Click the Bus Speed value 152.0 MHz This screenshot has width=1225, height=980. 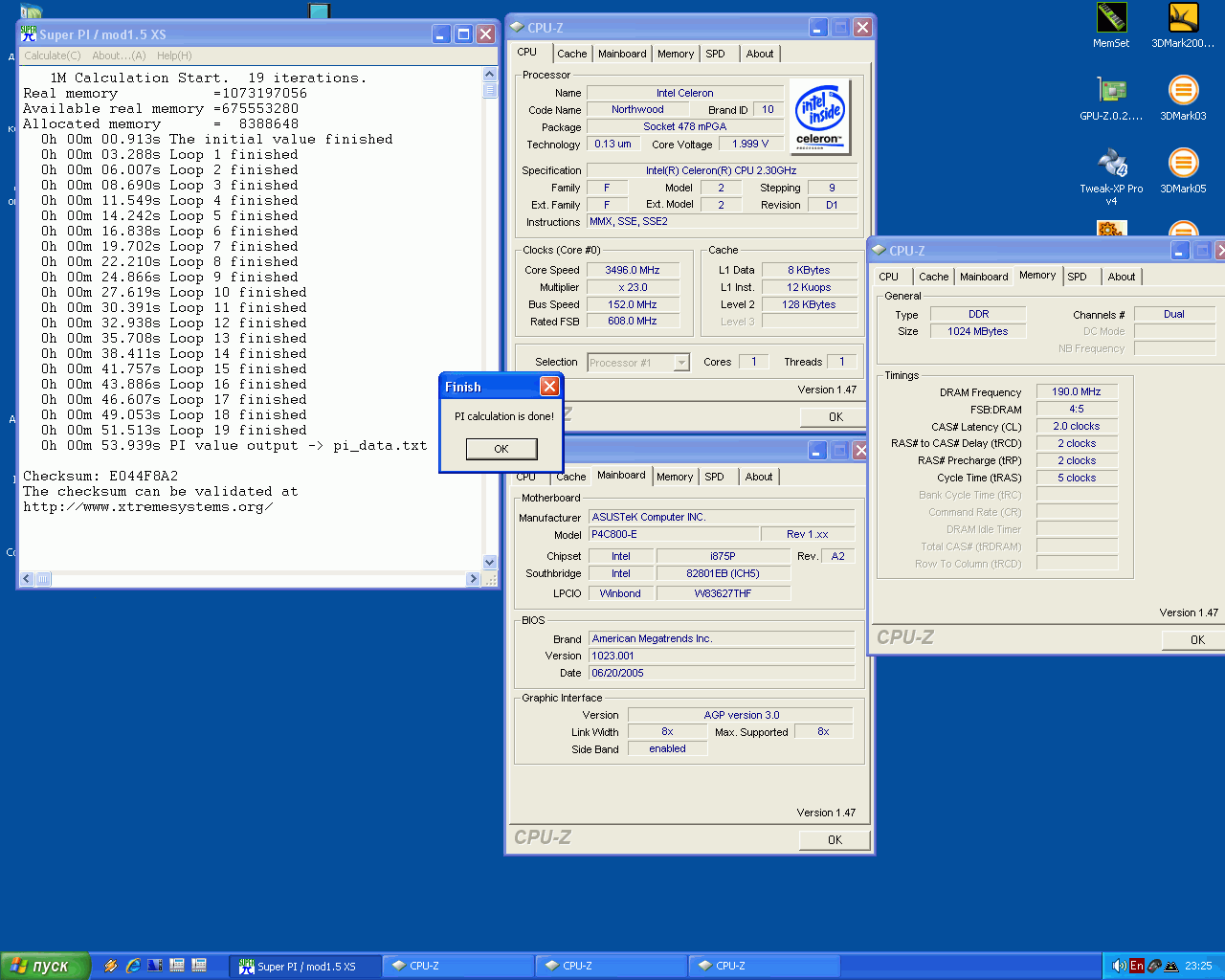(633, 304)
